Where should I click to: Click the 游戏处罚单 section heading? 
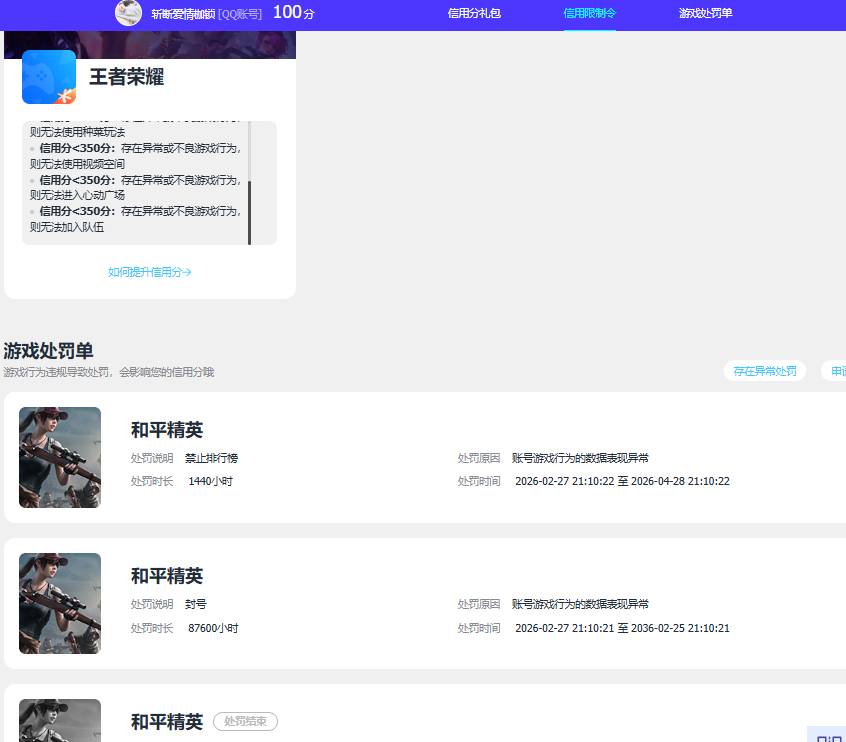(49, 351)
